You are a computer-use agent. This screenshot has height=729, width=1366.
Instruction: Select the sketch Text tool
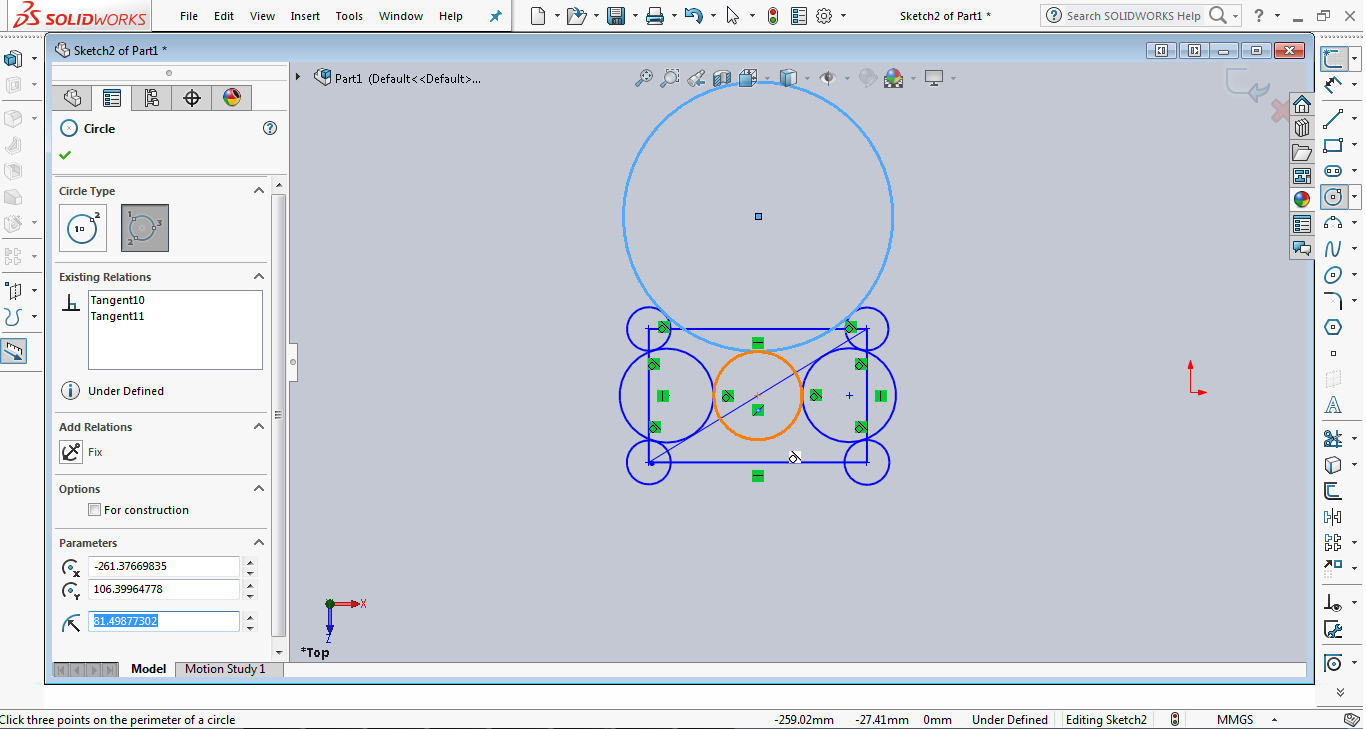click(1333, 405)
